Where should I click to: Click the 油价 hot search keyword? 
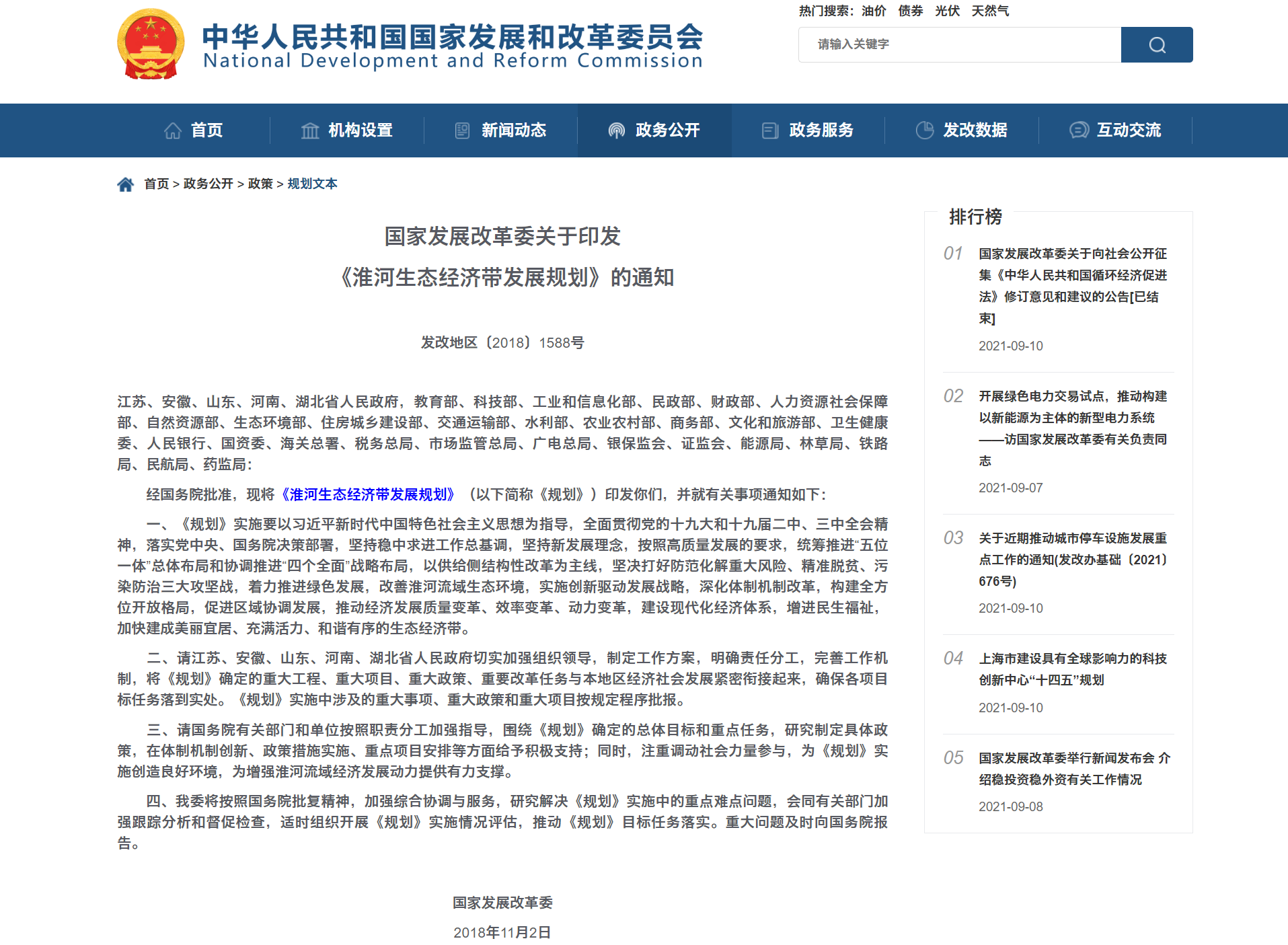coord(874,11)
